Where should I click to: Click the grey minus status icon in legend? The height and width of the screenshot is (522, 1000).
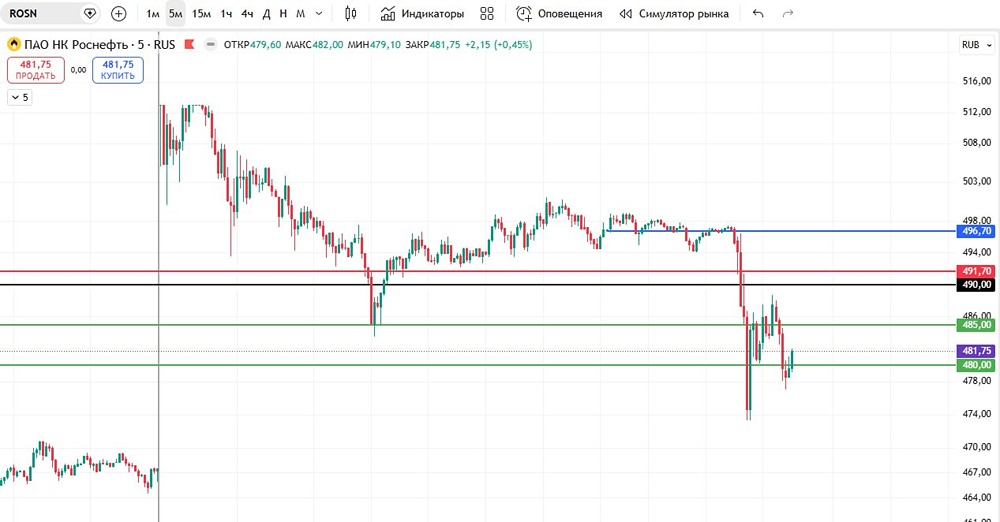[210, 45]
